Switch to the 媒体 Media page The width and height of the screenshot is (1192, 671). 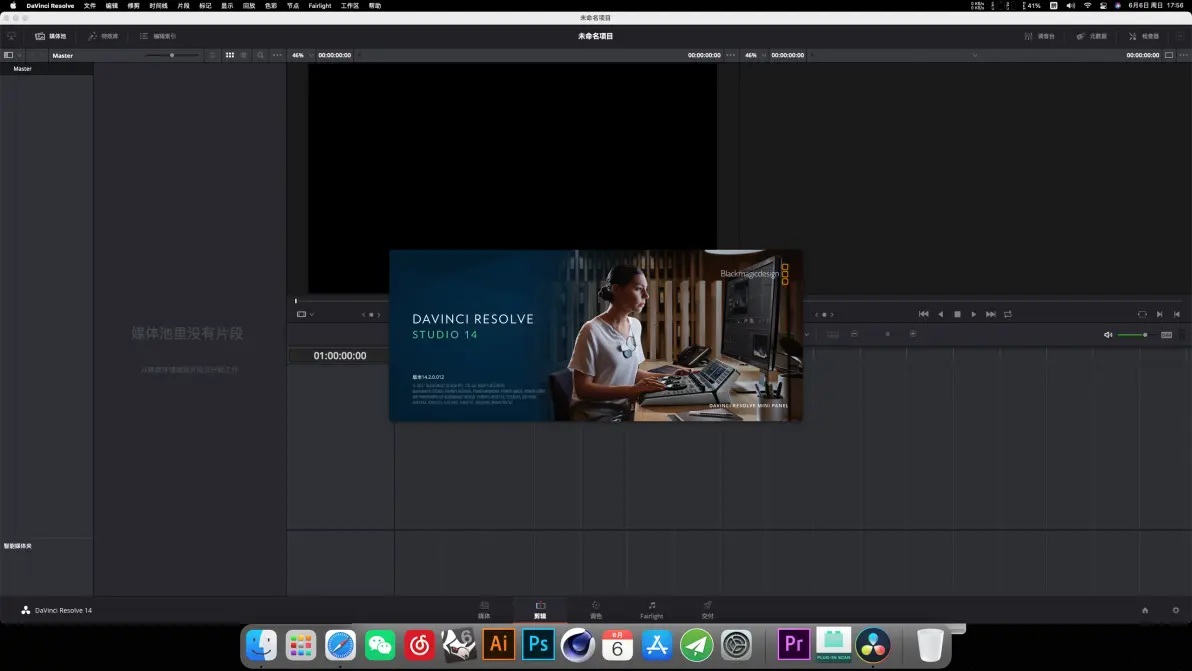pyautogui.click(x=484, y=609)
